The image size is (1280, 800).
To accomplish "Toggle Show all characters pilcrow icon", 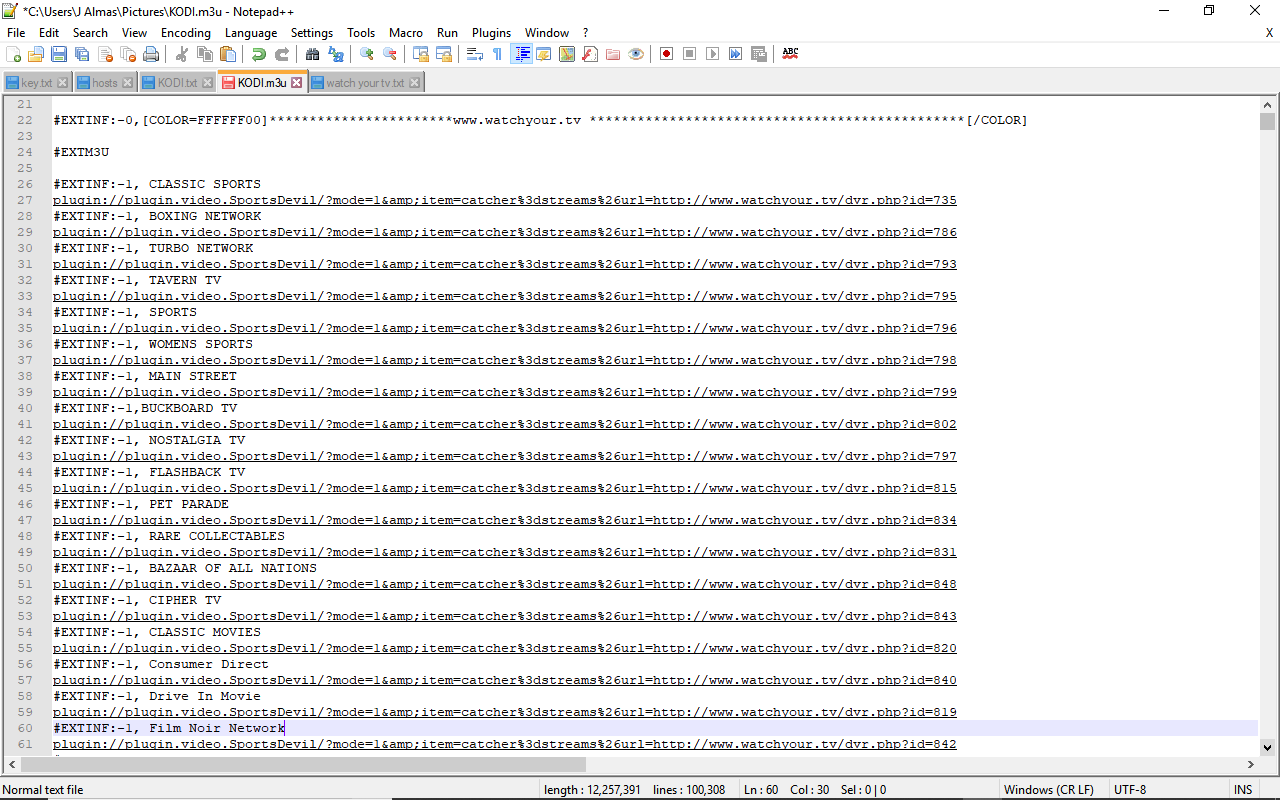I will [498, 54].
